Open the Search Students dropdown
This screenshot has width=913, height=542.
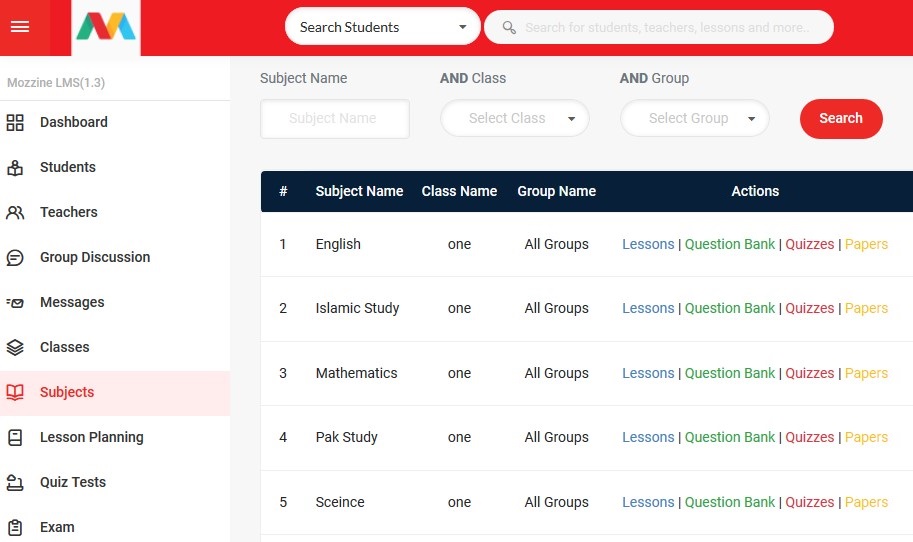coord(382,27)
